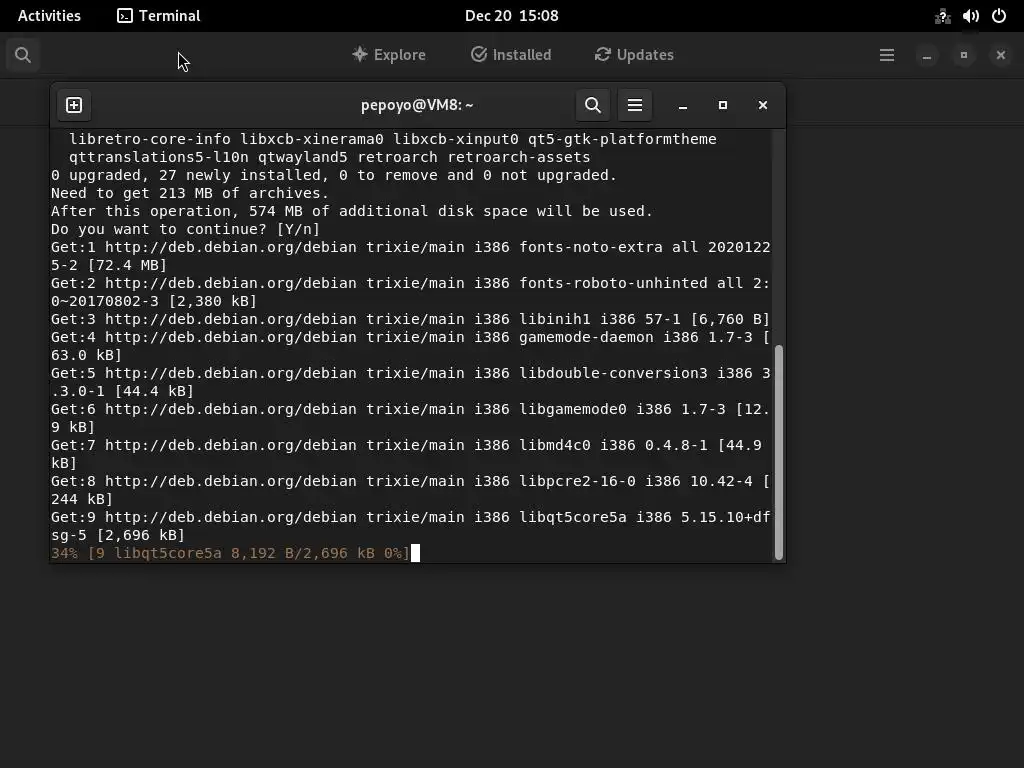Maximize the Software window
This screenshot has height=768, width=1024.
pos(963,56)
